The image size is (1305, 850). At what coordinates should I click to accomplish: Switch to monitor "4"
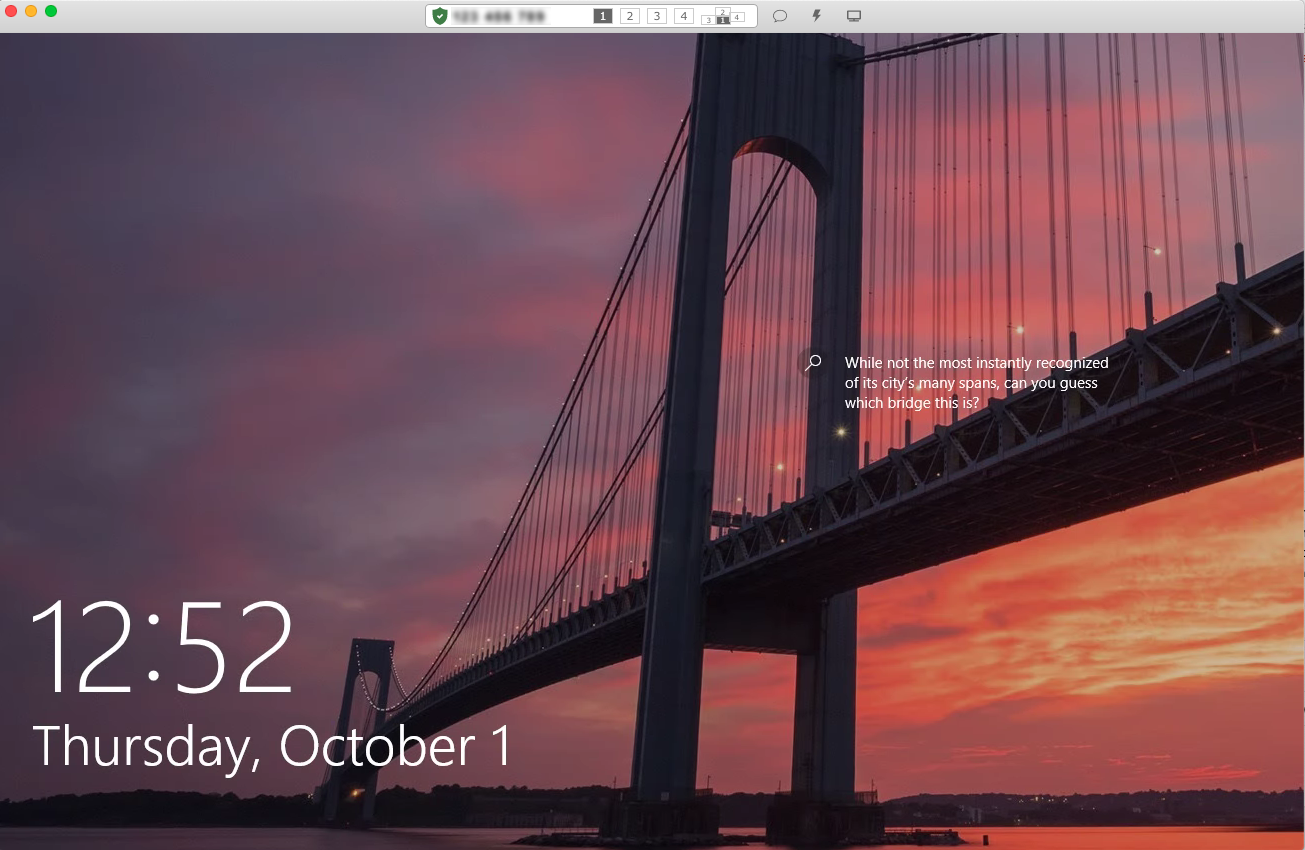pos(683,15)
